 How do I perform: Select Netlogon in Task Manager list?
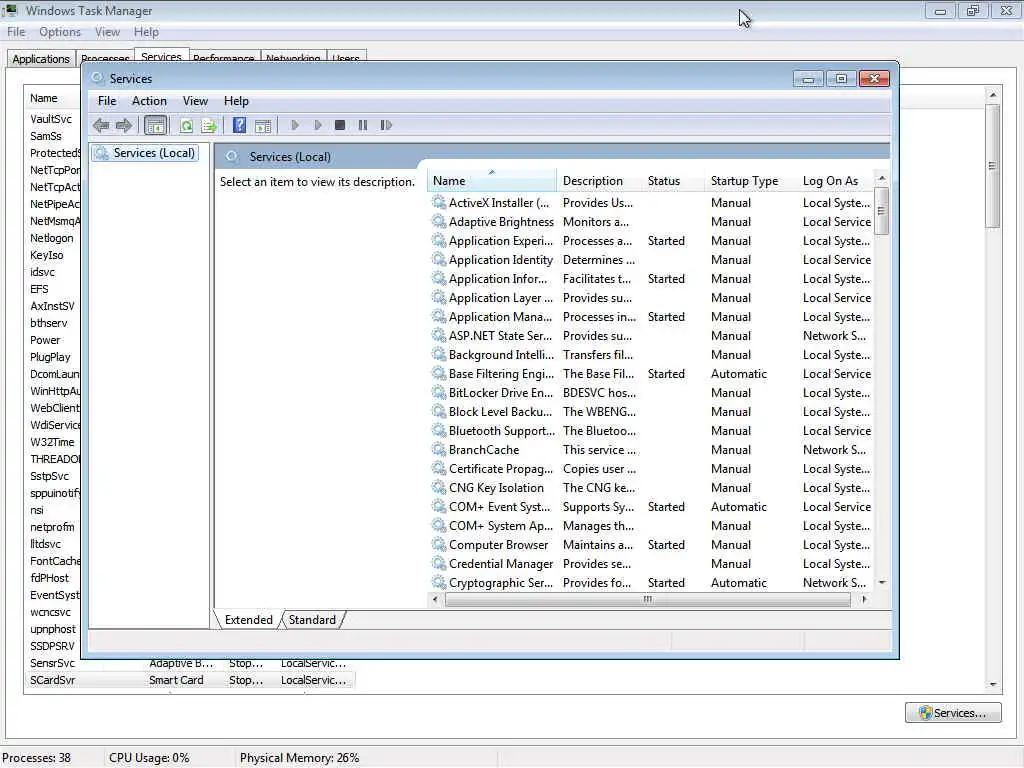[52, 238]
